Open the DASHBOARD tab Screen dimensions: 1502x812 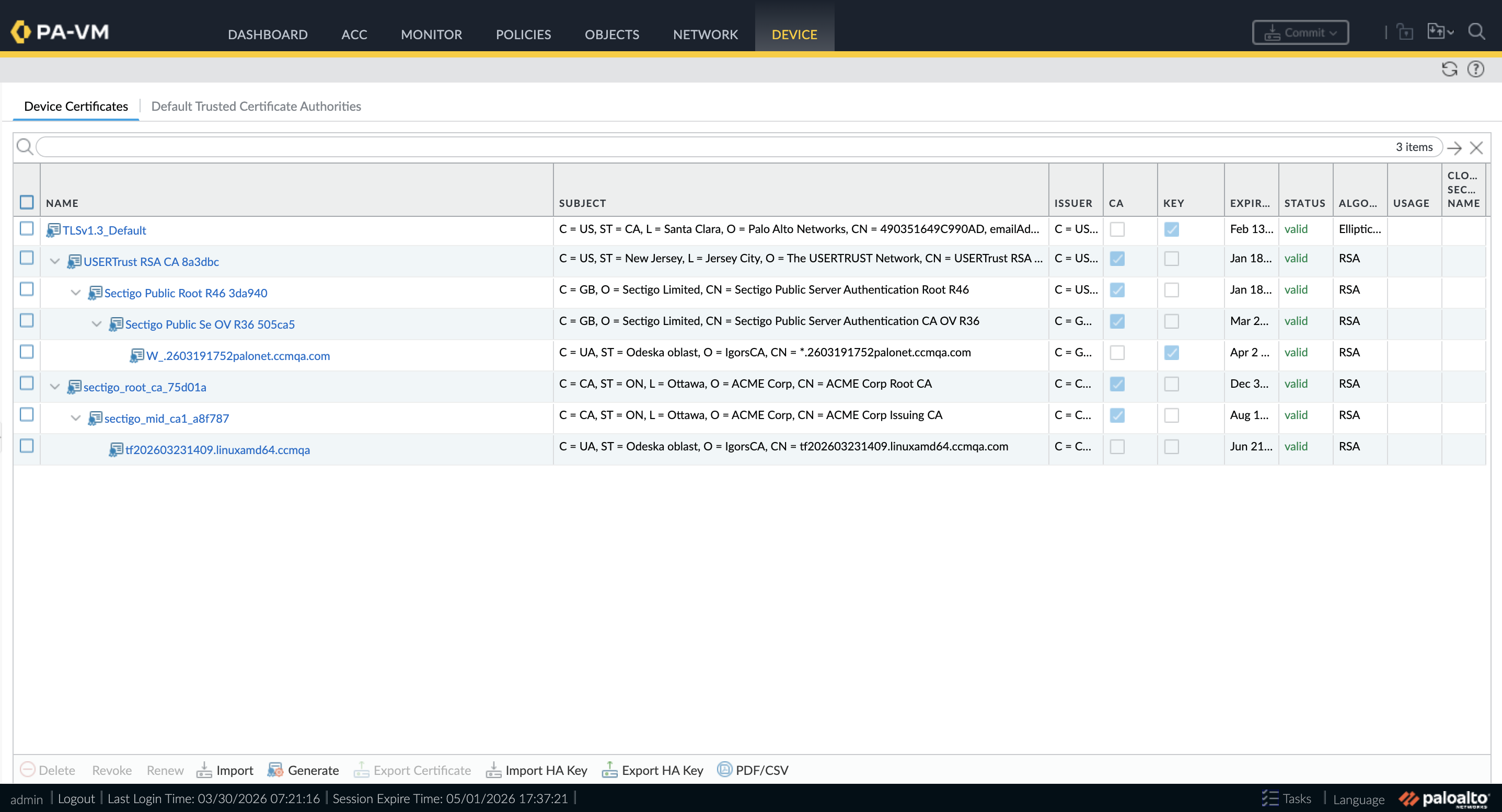pos(268,34)
